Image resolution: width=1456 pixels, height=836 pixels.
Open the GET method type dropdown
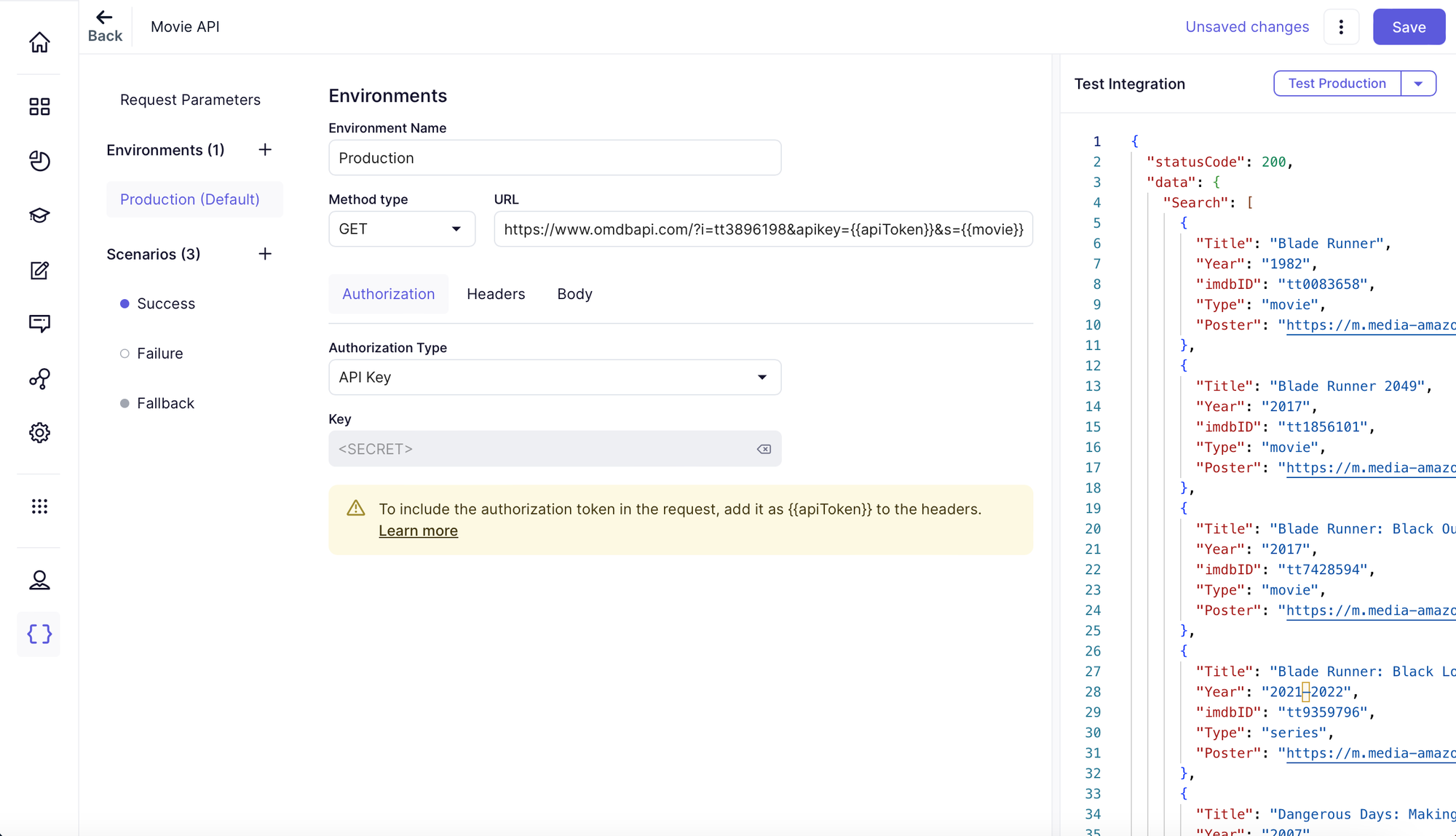401,229
